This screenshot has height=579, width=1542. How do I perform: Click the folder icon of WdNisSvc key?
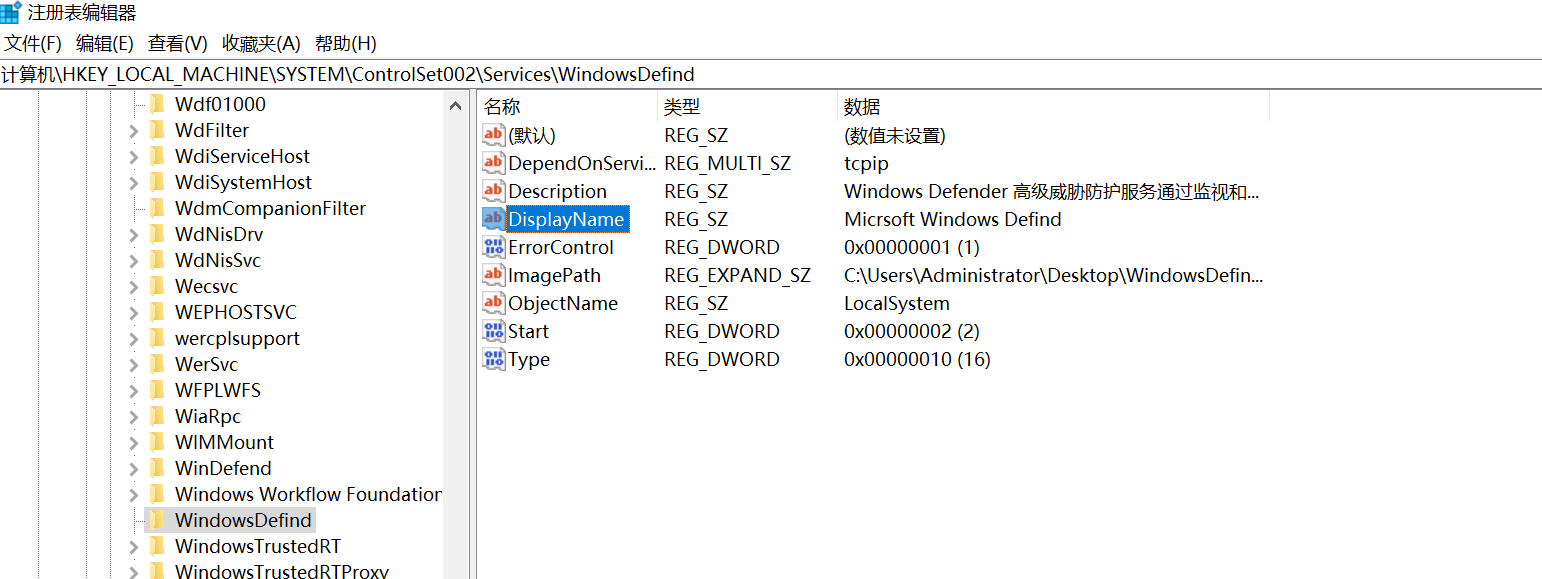[x=156, y=260]
